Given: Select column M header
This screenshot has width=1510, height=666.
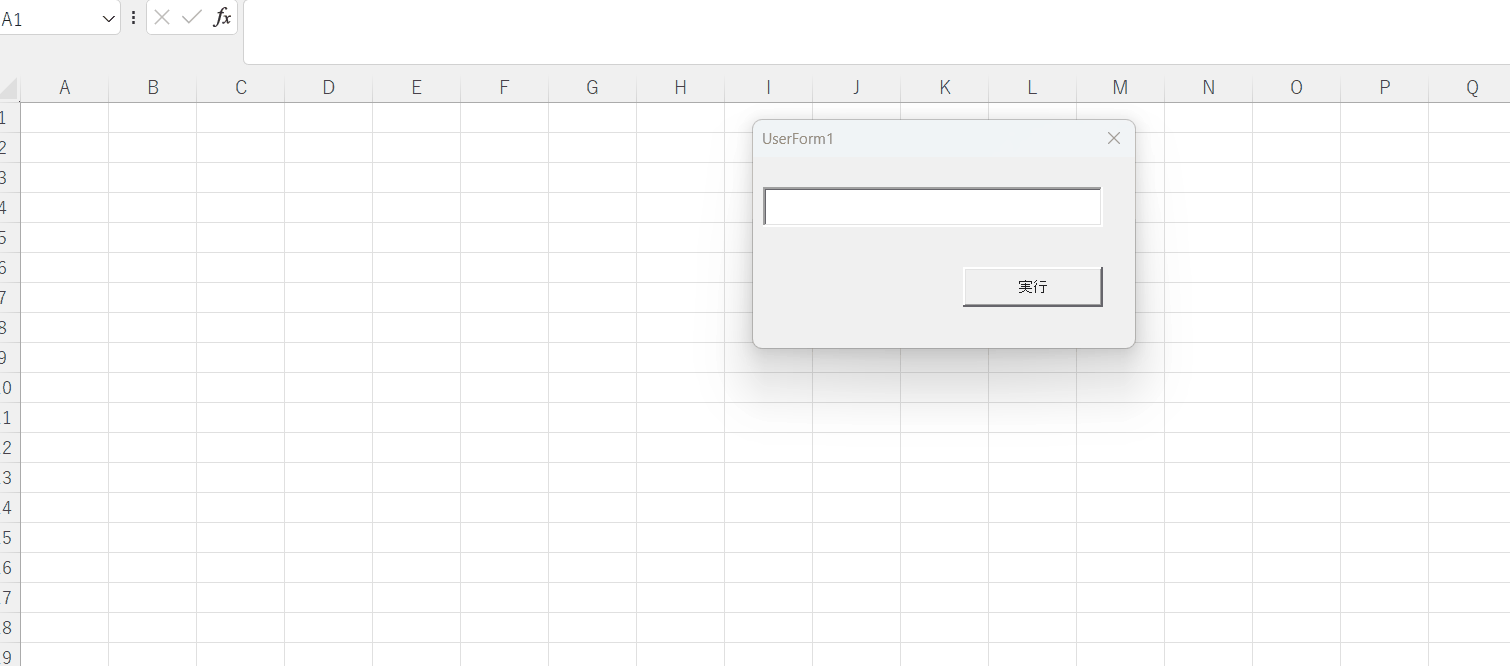Looking at the screenshot, I should (x=1120, y=87).
